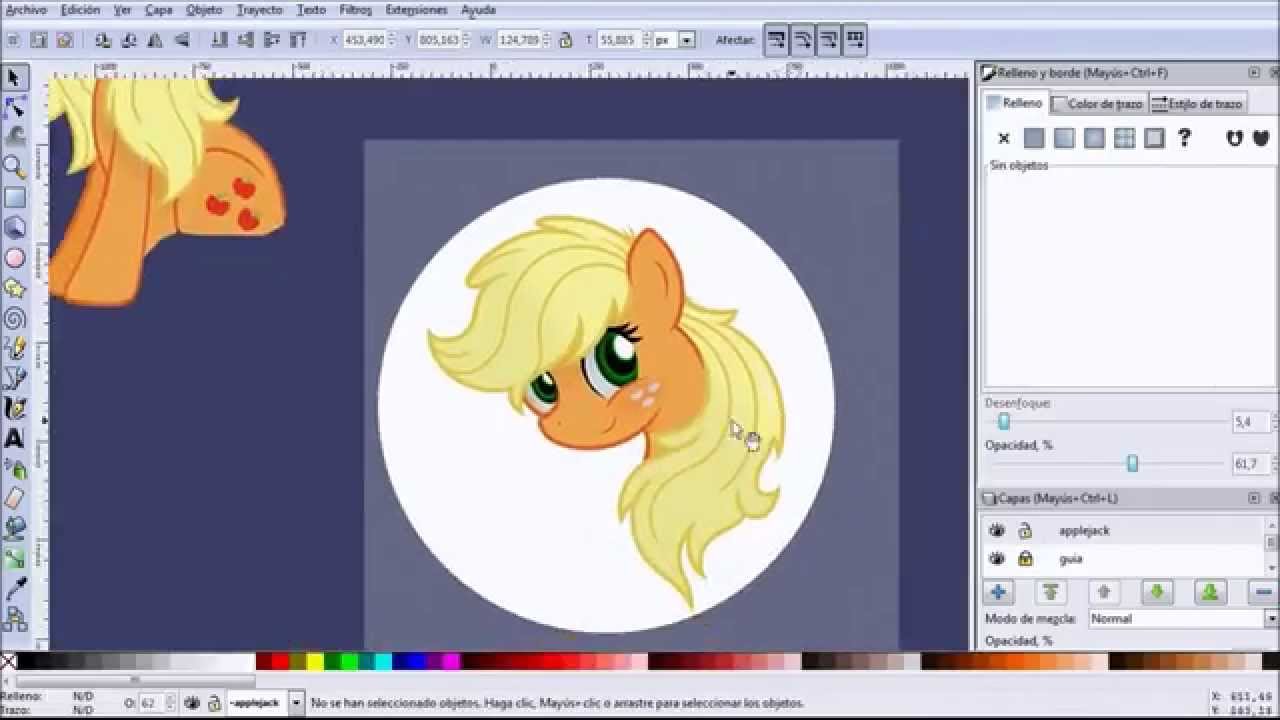The image size is (1280, 720).
Task: Click the rotate 90° counter-clockwise icon
Action: click(x=103, y=40)
